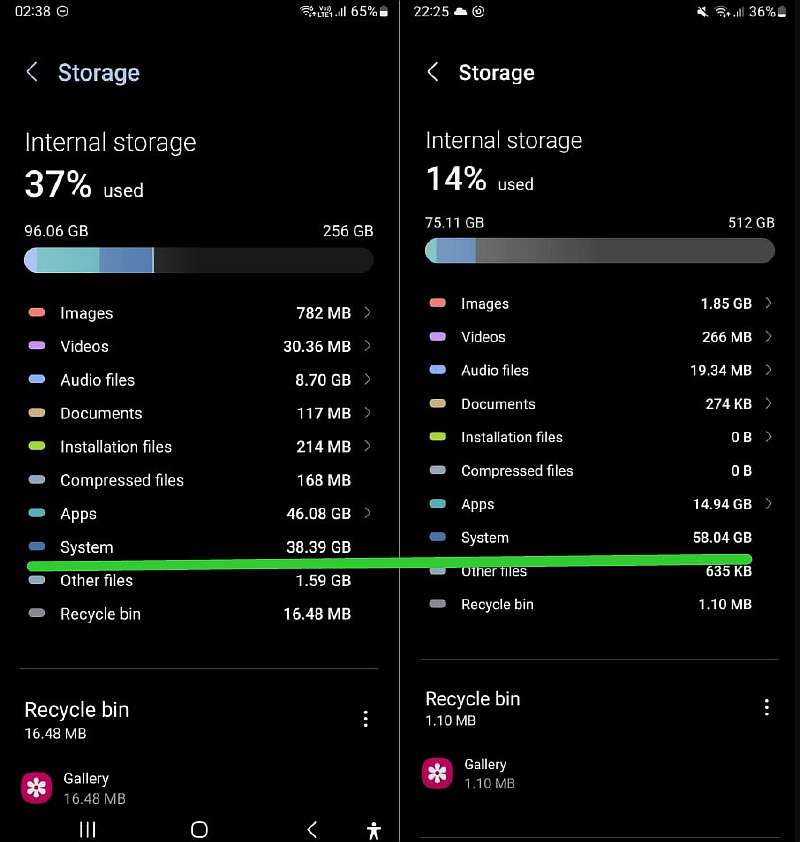The height and width of the screenshot is (842, 800).
Task: Tap back arrow on left Storage screen
Action: pyautogui.click(x=32, y=72)
